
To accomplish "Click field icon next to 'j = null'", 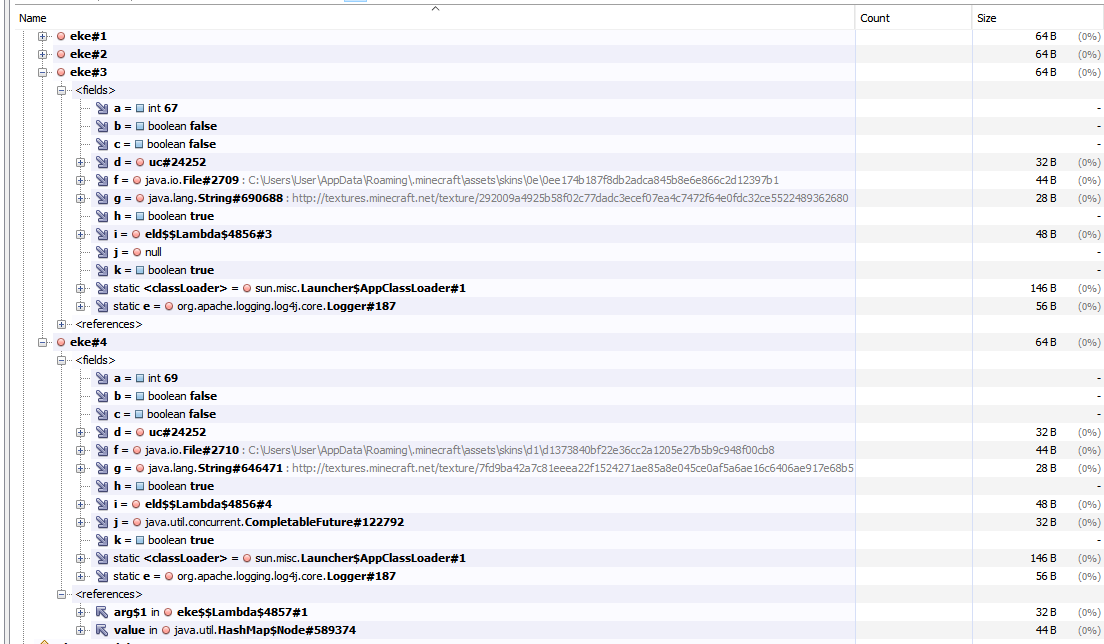I will coord(102,252).
